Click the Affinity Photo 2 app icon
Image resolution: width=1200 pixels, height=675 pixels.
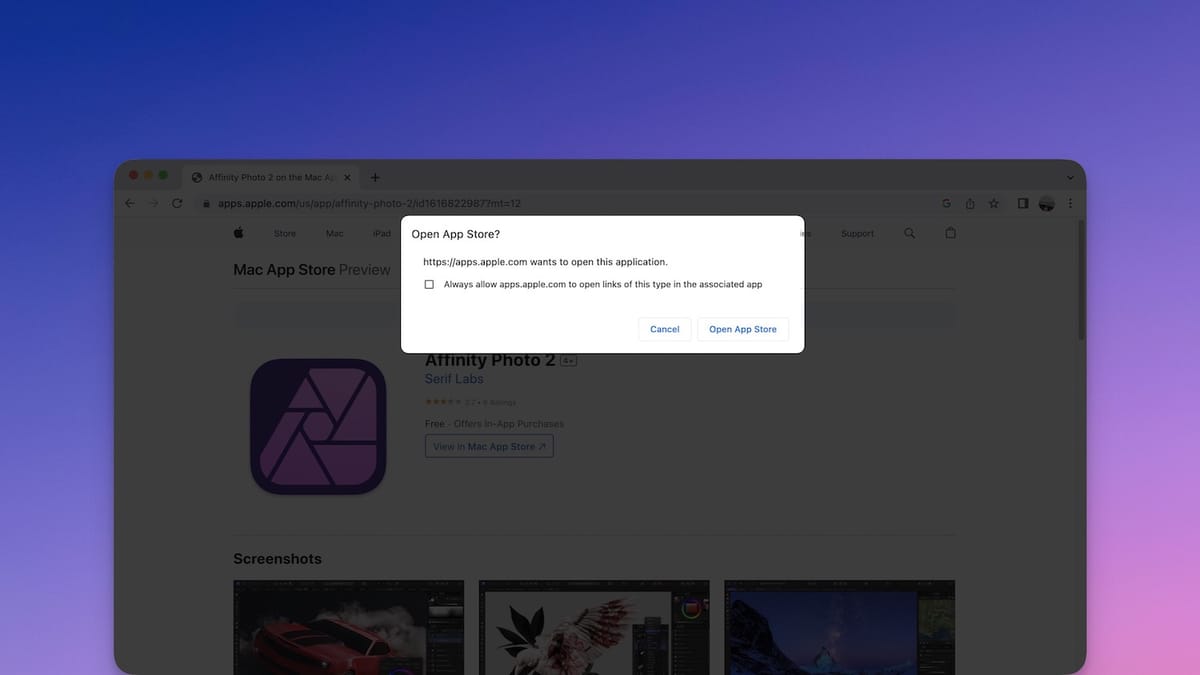tap(318, 426)
